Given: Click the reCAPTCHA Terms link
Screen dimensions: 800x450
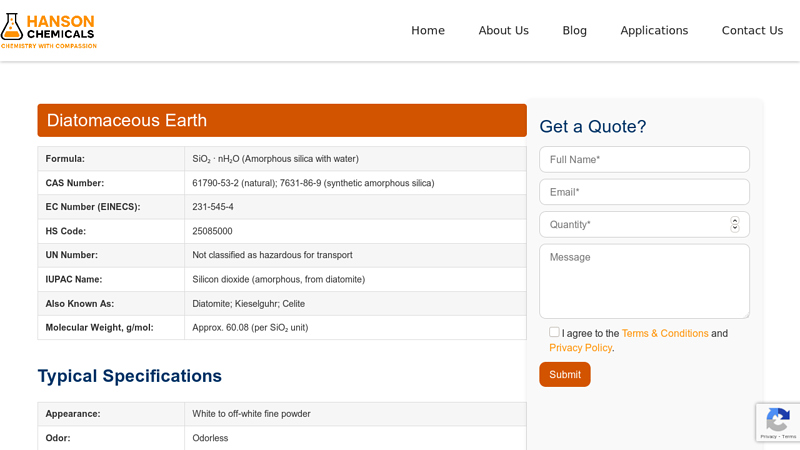Looking at the screenshot, I should pos(789,437).
